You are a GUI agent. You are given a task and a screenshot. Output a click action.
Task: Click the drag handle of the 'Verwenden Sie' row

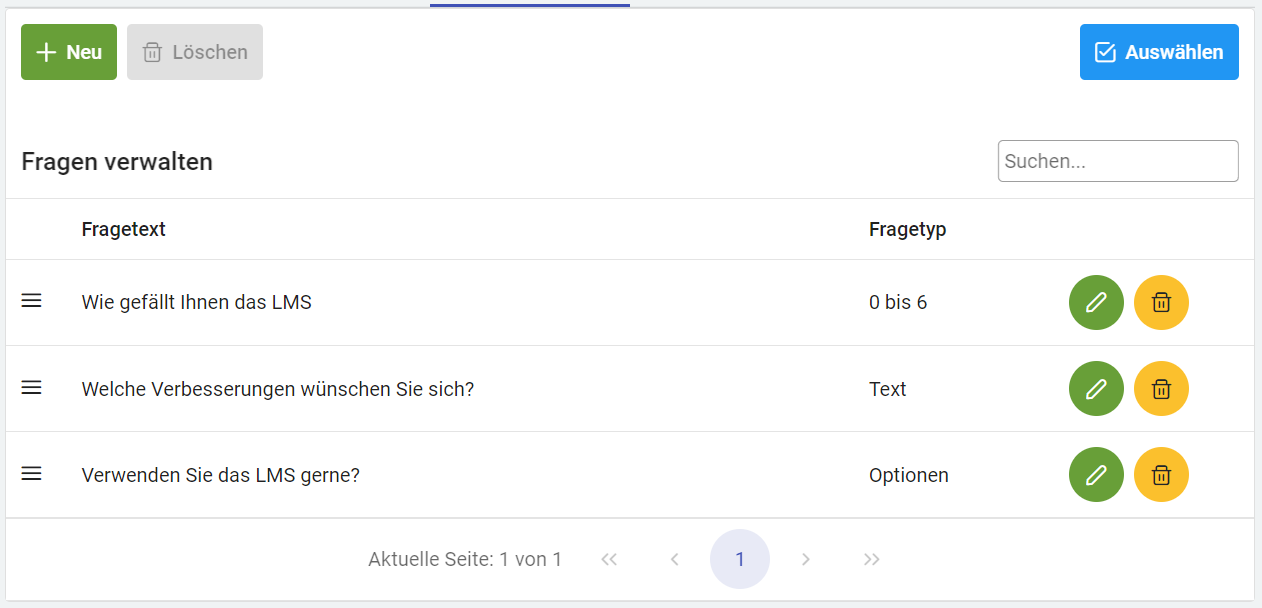coord(32,474)
